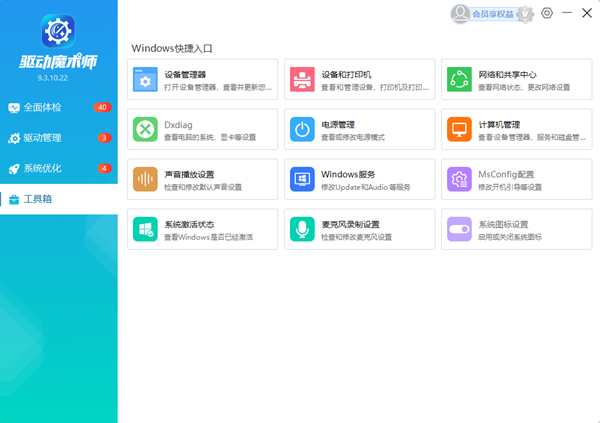Click the 查看Windows是否已经激活 description
This screenshot has width=600, height=423.
[209, 237]
